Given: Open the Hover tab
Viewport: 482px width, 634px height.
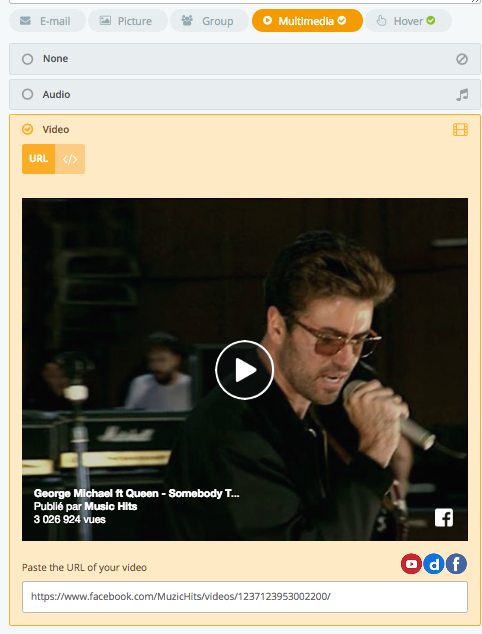Looking at the screenshot, I should (408, 21).
